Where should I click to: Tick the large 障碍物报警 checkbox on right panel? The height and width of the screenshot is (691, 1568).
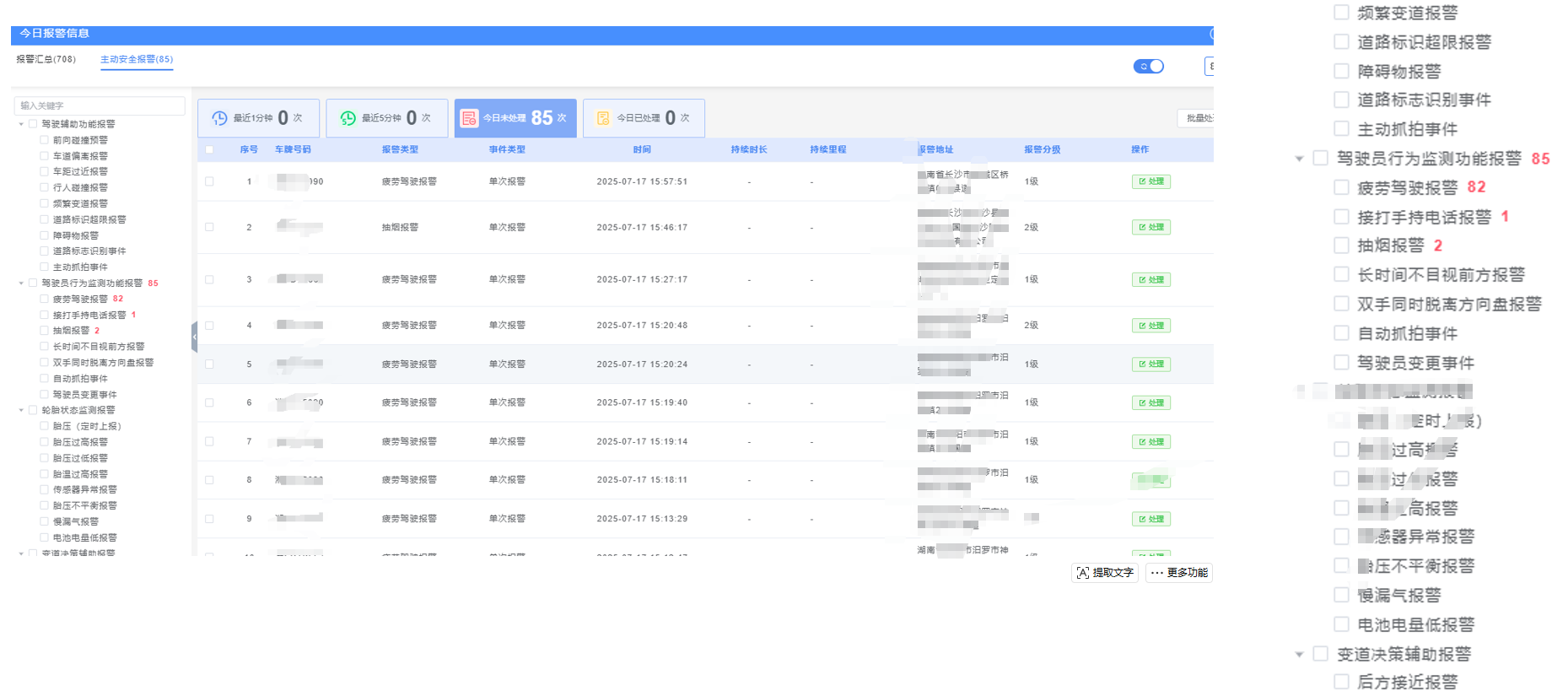1341,71
